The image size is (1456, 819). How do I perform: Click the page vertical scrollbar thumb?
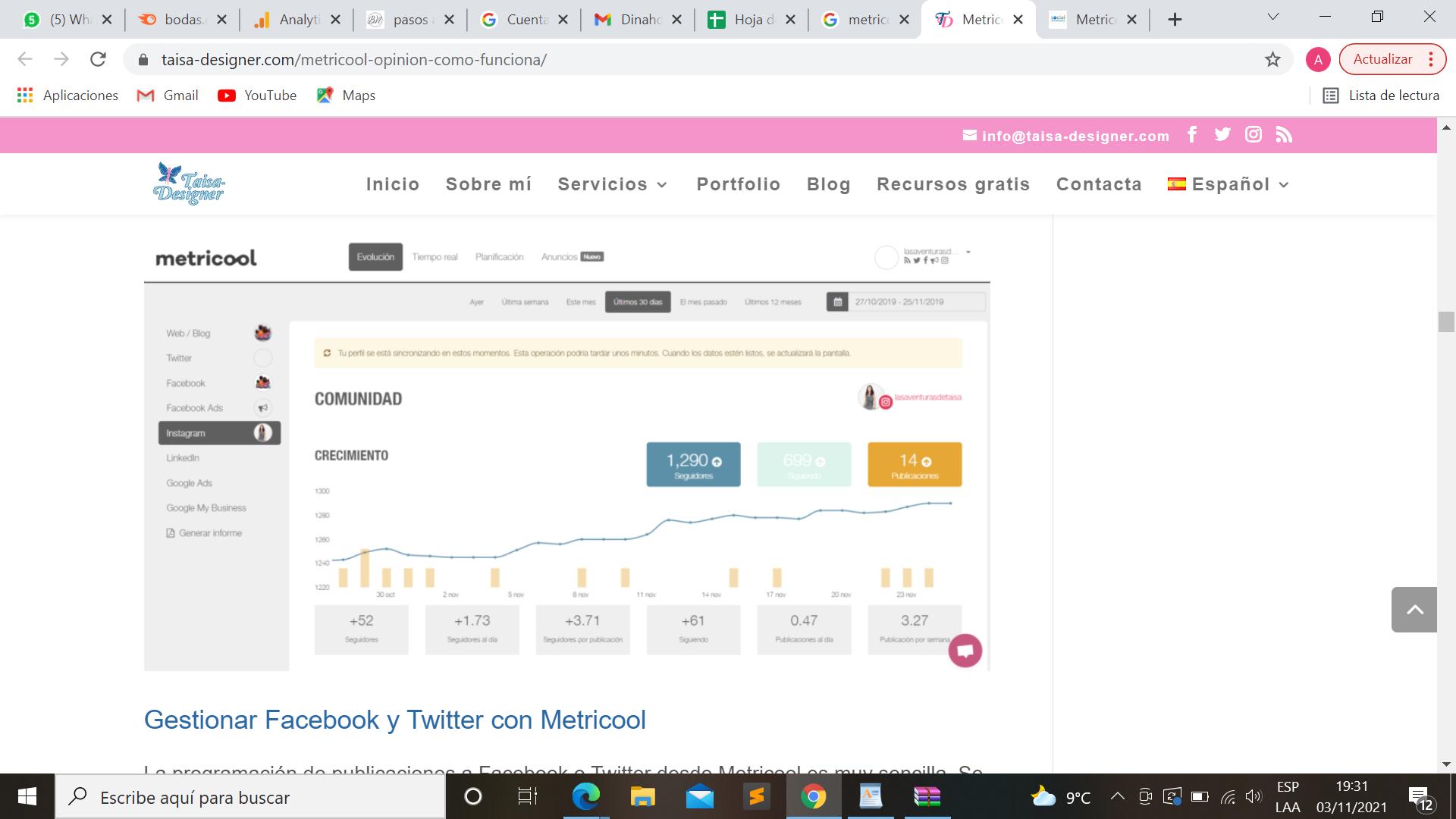tap(1446, 322)
